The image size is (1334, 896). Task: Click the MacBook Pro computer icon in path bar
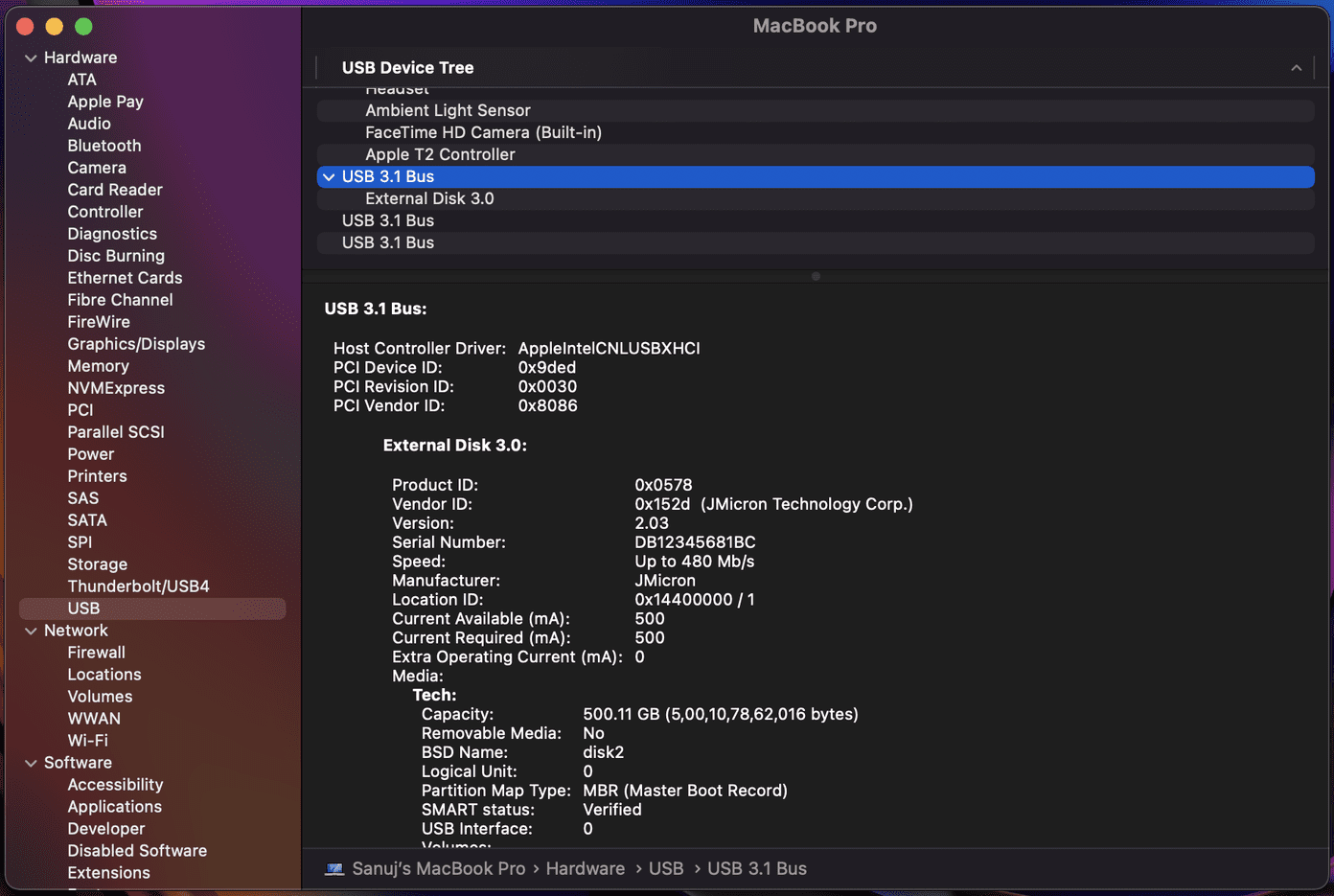tap(334, 869)
